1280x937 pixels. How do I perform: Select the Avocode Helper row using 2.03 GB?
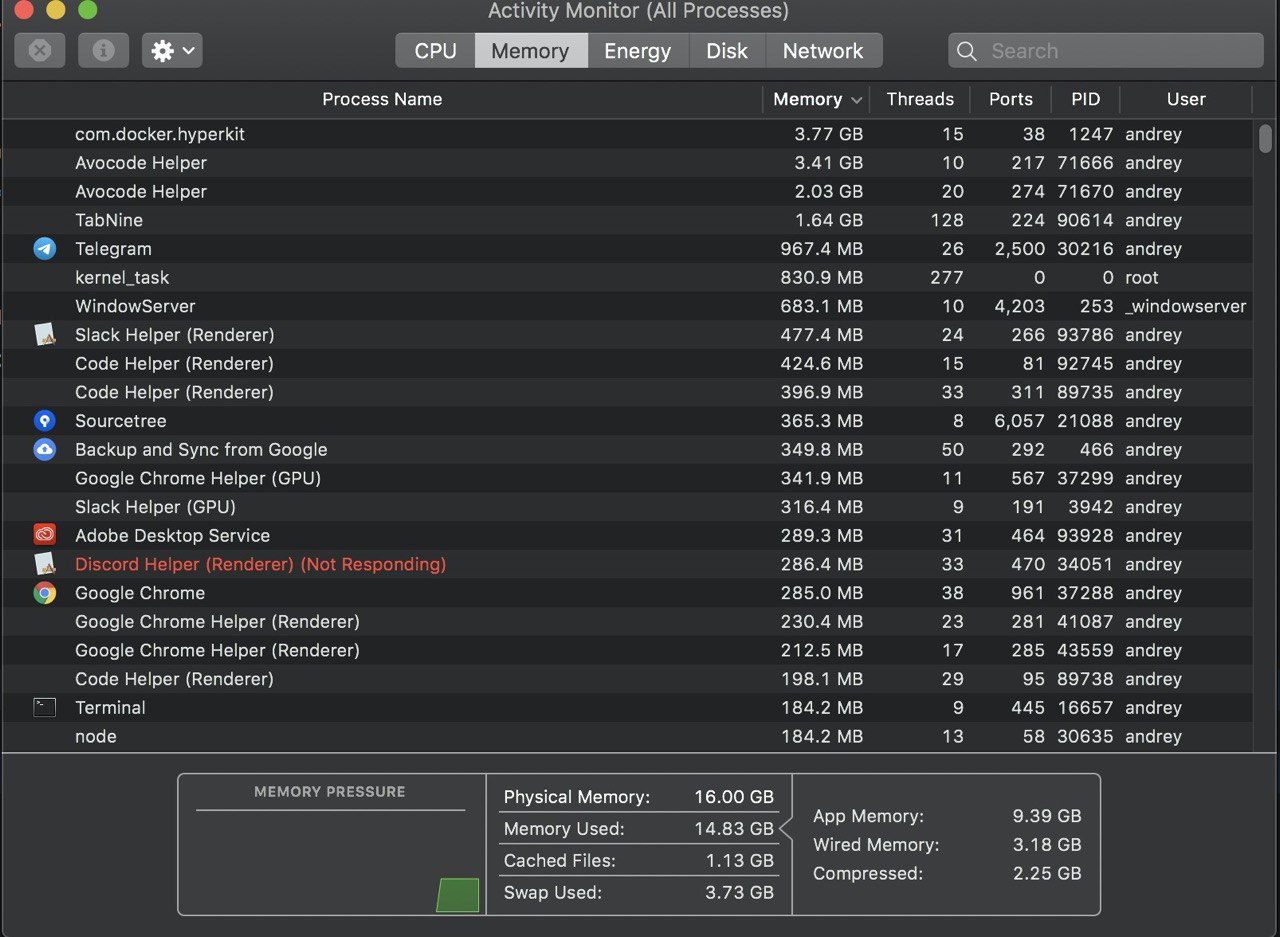tap(627, 191)
